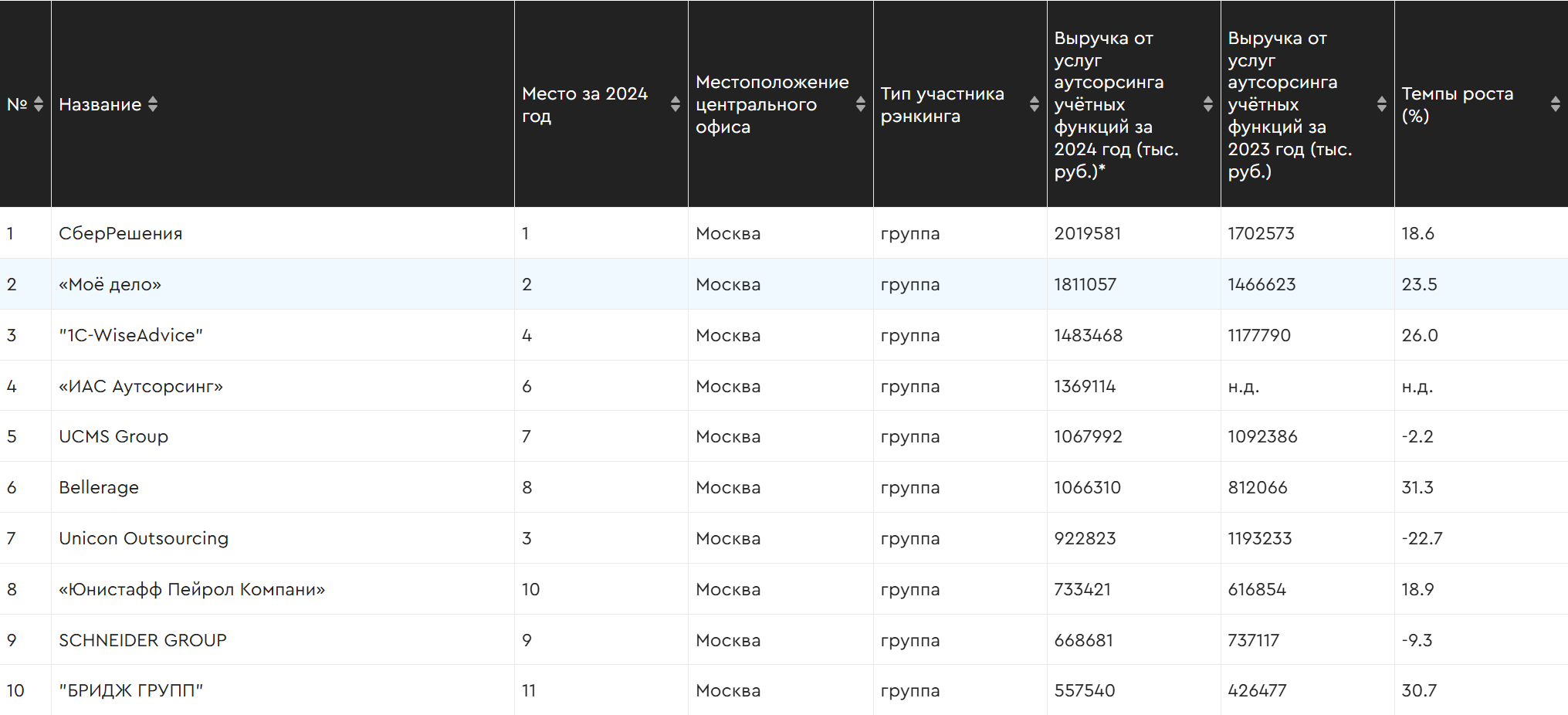Screen dimensions: 1568x715
Task: Click the "1C-WiseAdvice" name cell
Action: pyautogui.click(x=130, y=335)
